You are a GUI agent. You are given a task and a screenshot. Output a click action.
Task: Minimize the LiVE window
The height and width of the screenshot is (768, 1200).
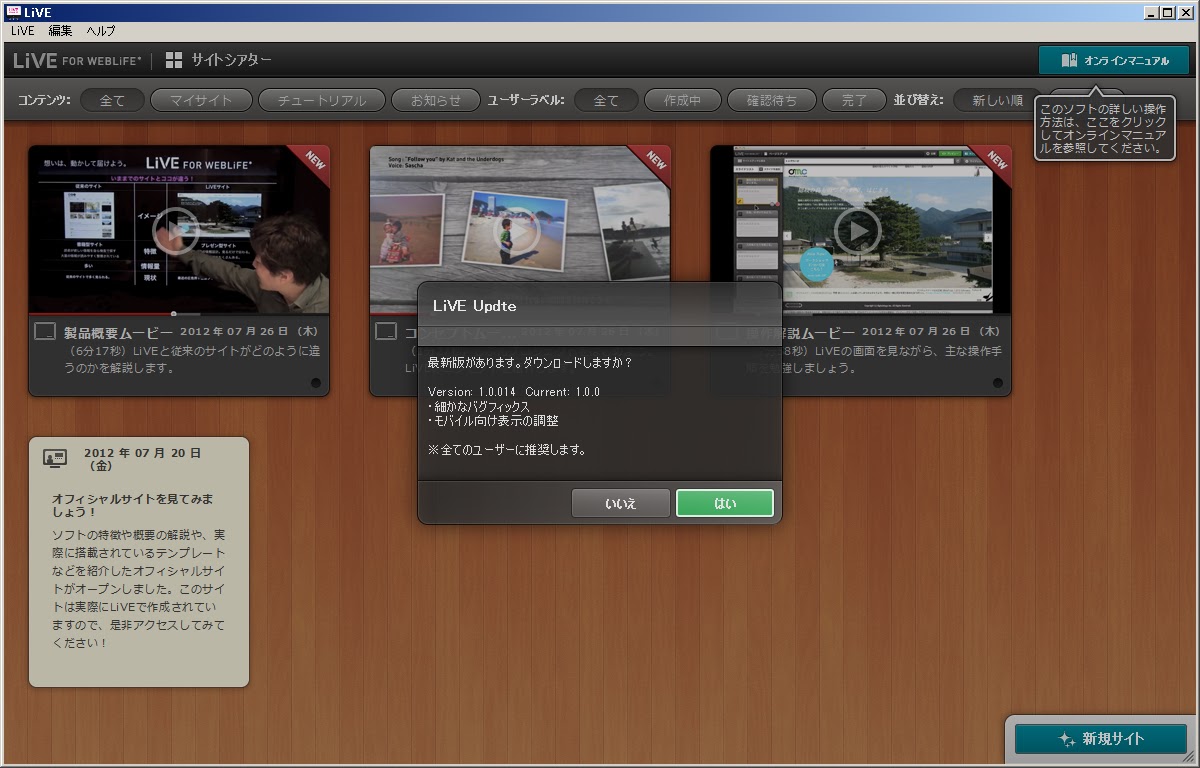pyautogui.click(x=1152, y=12)
